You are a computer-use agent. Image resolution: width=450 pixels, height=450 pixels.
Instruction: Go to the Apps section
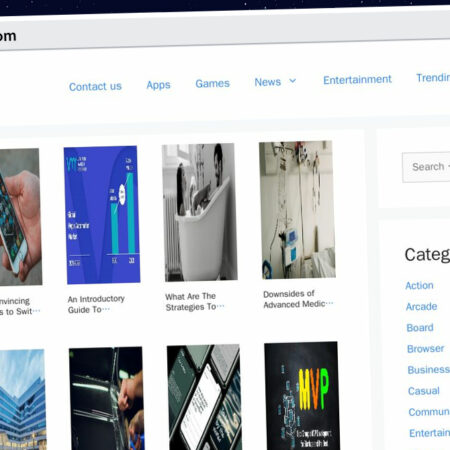tap(158, 85)
